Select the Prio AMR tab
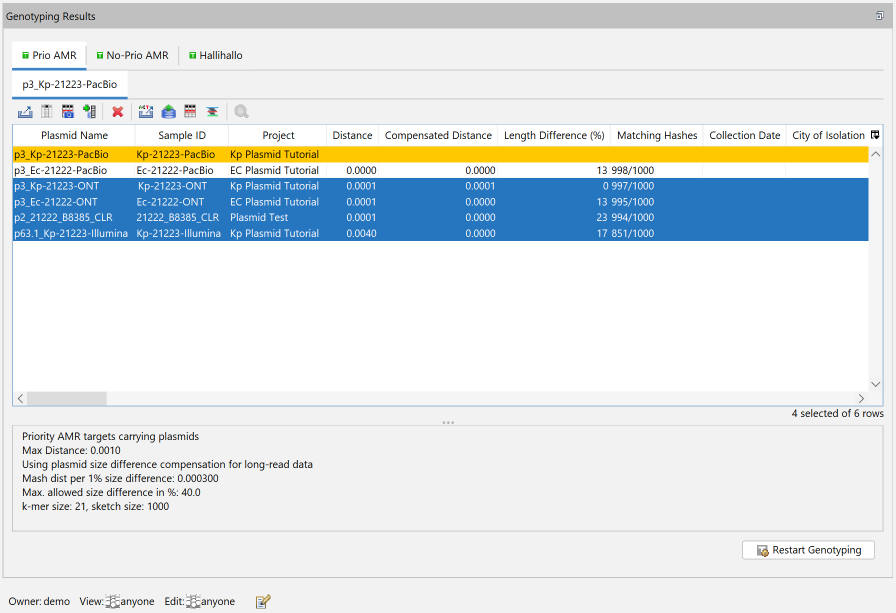This screenshot has width=896, height=613. click(x=48, y=55)
